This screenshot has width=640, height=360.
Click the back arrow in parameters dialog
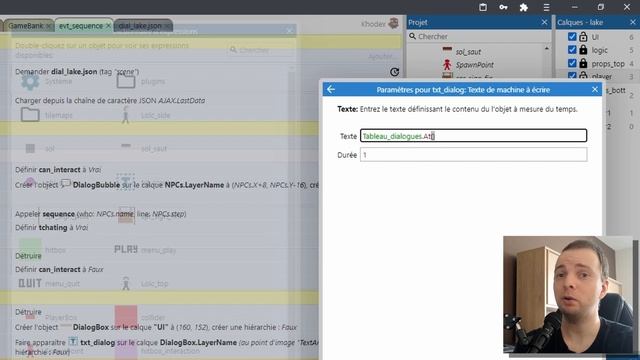click(x=331, y=89)
